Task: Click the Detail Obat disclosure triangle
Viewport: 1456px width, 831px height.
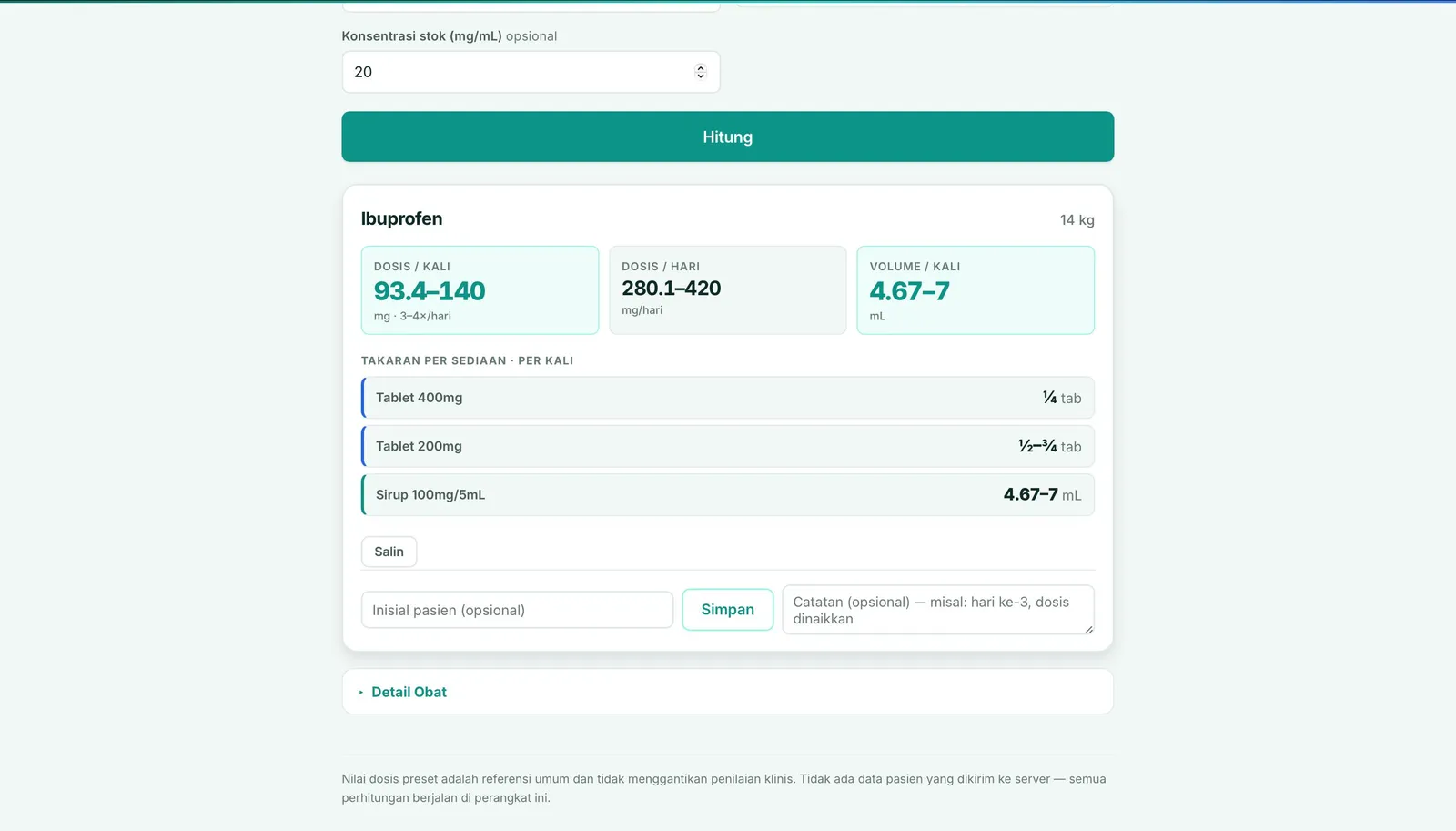Action: coord(361,693)
